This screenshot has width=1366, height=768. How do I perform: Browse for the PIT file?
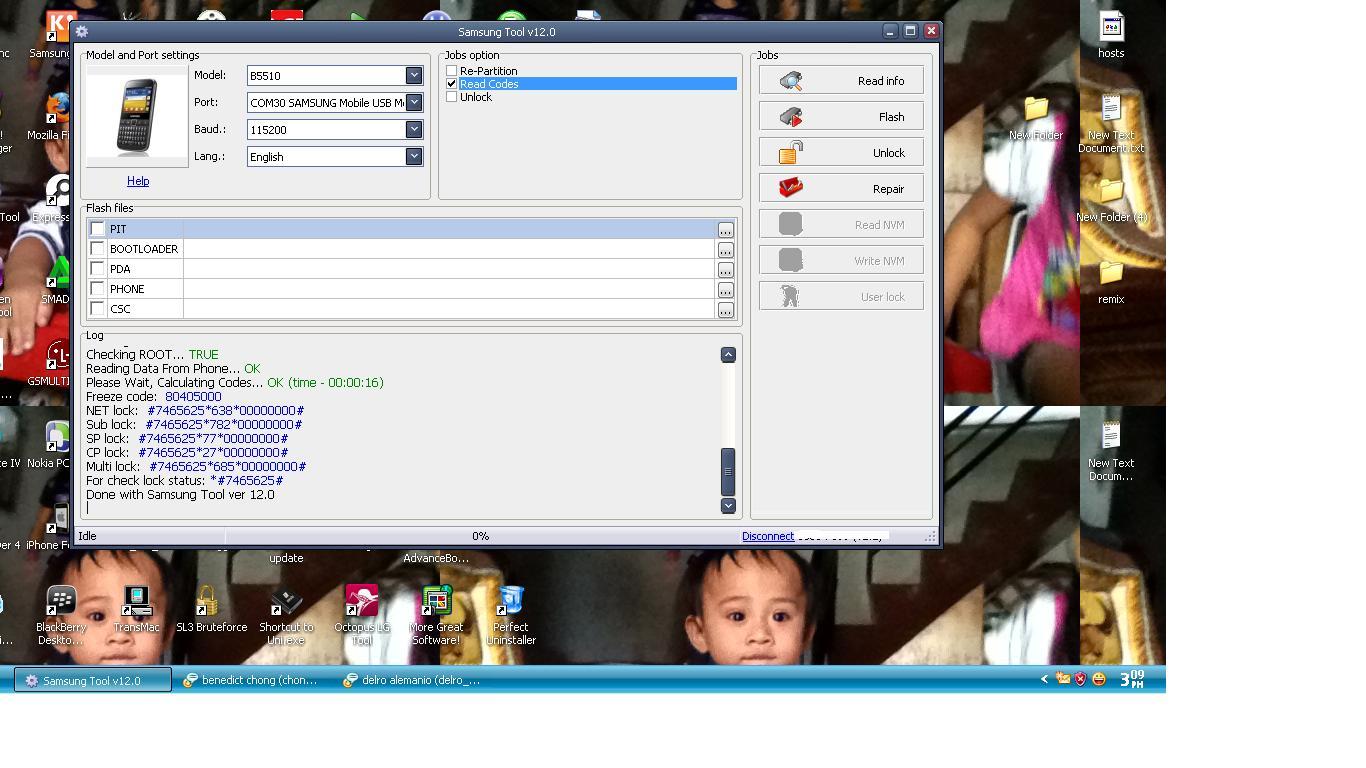tap(726, 230)
